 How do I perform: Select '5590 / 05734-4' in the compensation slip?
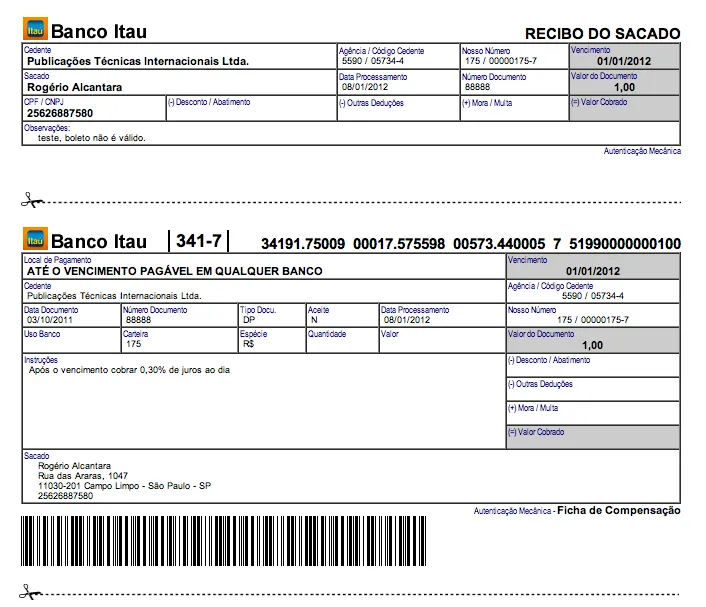click(593, 296)
